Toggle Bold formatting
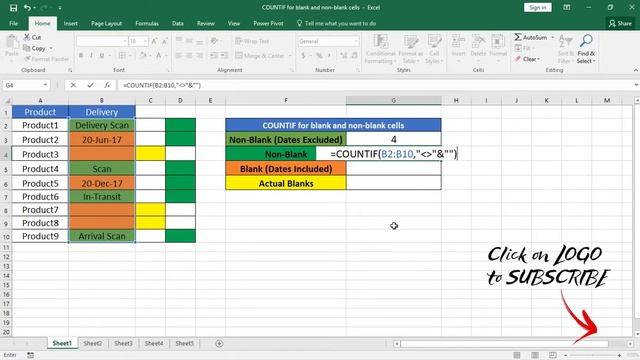 (x=81, y=55)
